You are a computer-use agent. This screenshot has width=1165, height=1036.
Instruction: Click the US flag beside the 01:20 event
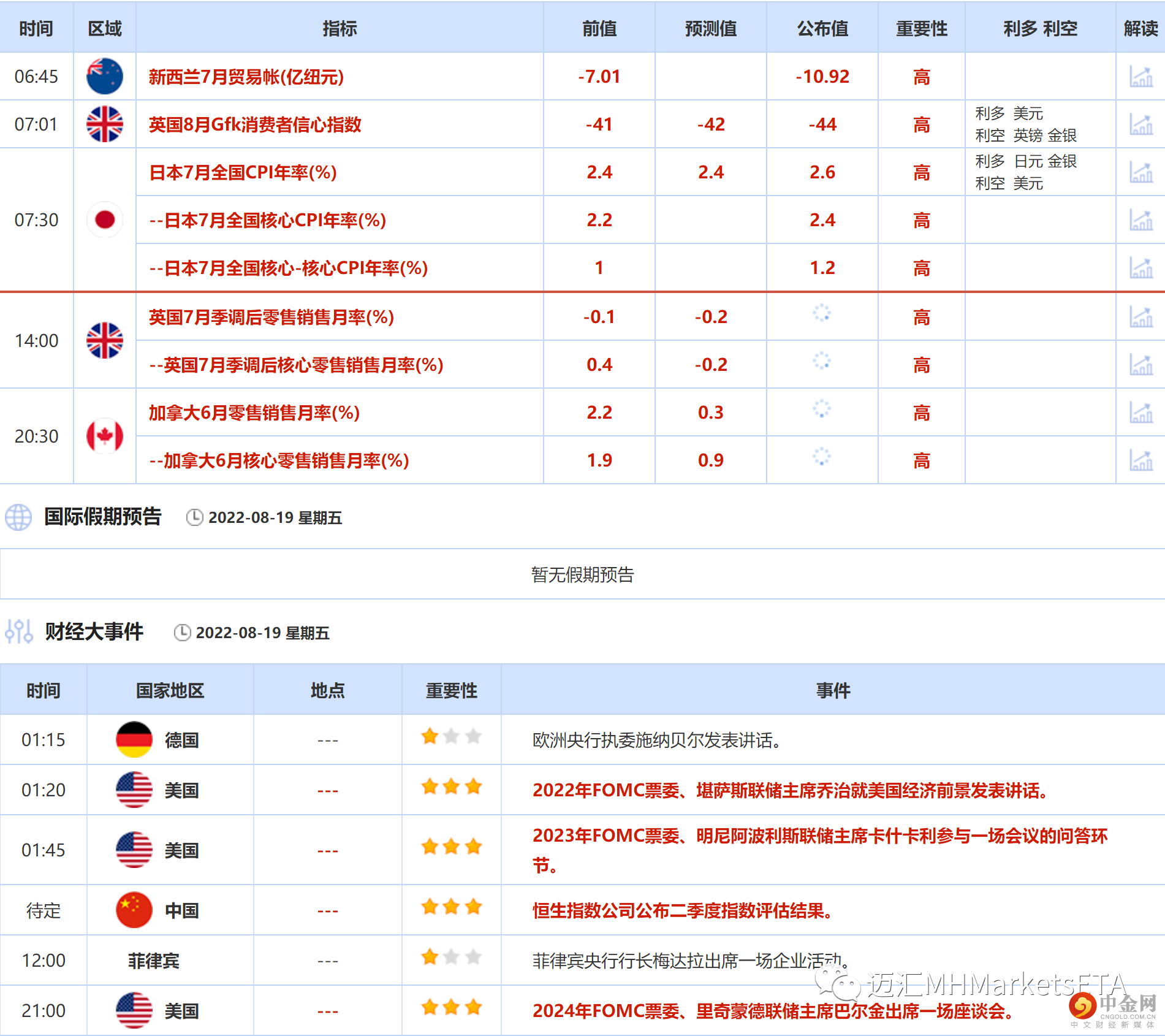134,790
